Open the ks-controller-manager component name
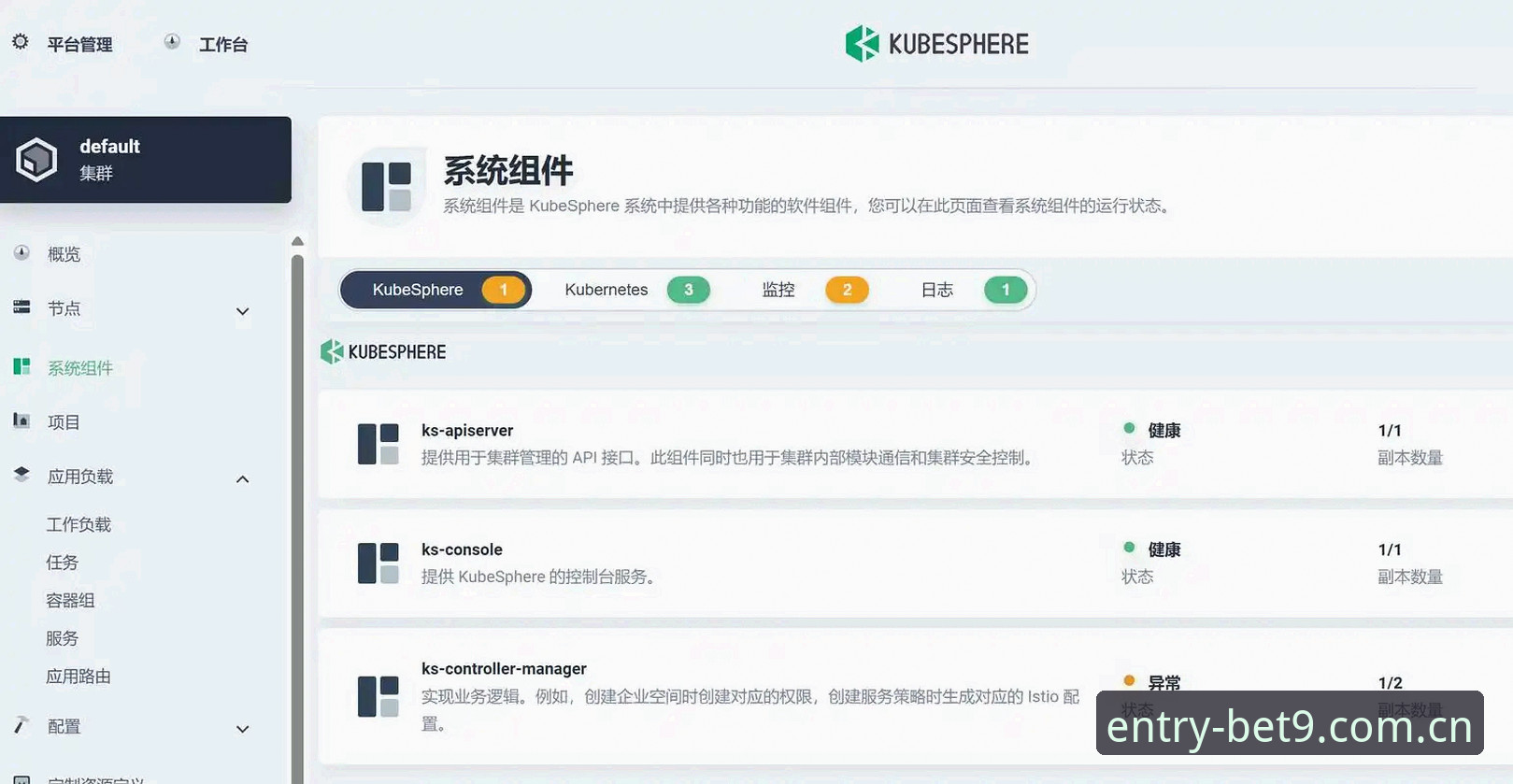Viewport: 1513px width, 784px height. (504, 669)
